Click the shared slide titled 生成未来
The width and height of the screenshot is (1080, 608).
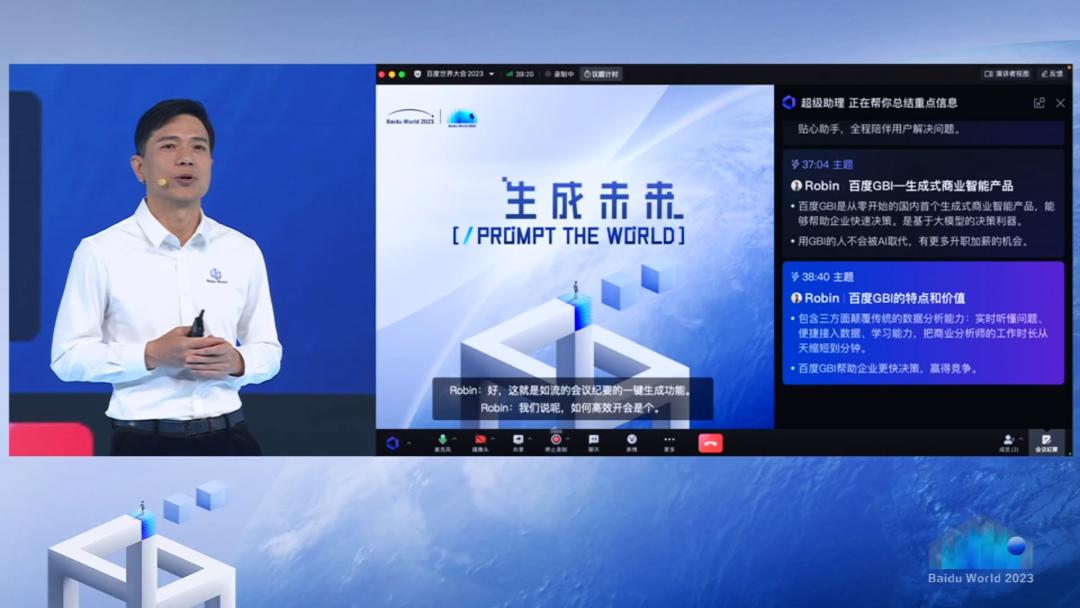[x=574, y=256]
